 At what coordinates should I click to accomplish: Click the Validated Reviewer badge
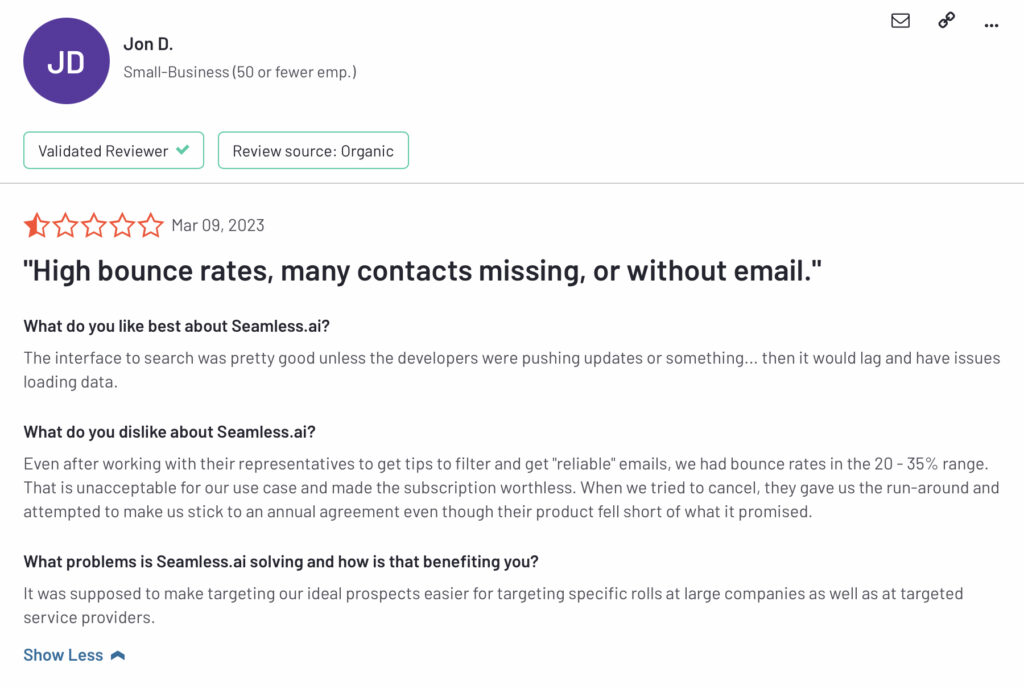tap(114, 150)
